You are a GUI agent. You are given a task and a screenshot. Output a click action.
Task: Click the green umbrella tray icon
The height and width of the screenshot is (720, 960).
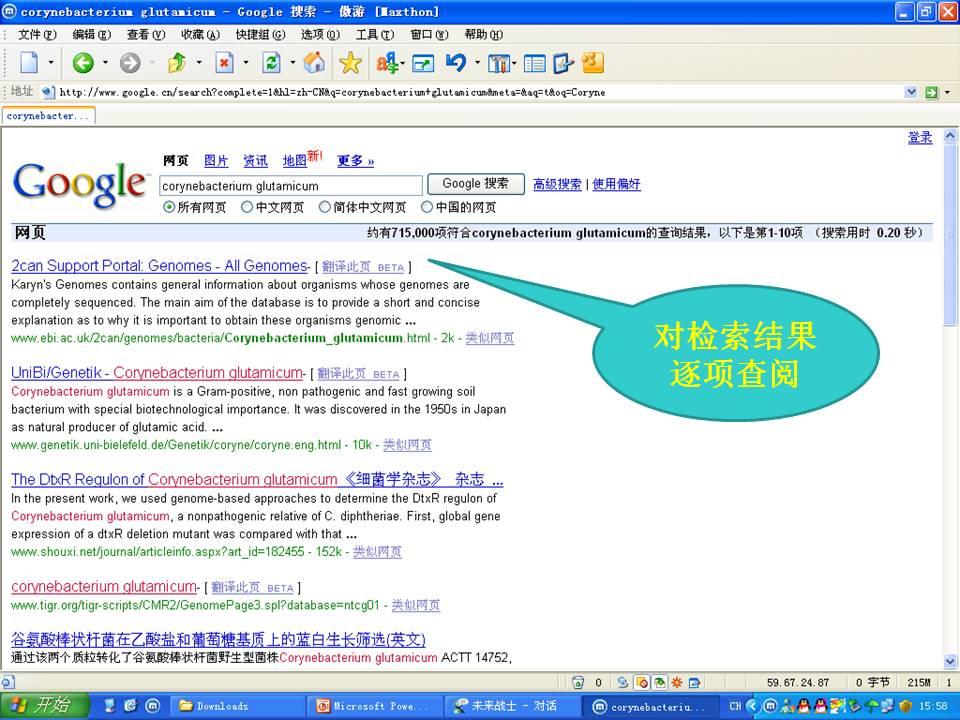click(871, 706)
